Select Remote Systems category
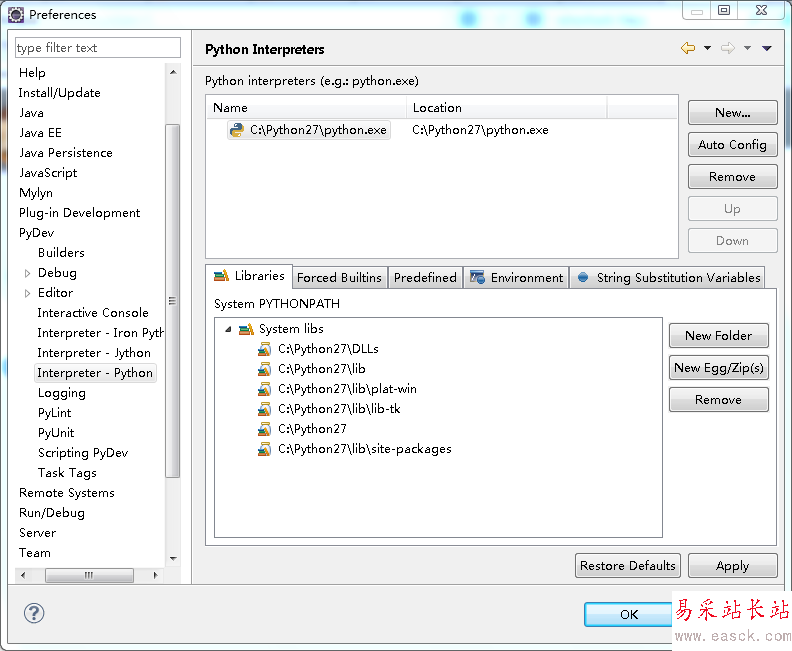The height and width of the screenshot is (651, 792). [67, 493]
